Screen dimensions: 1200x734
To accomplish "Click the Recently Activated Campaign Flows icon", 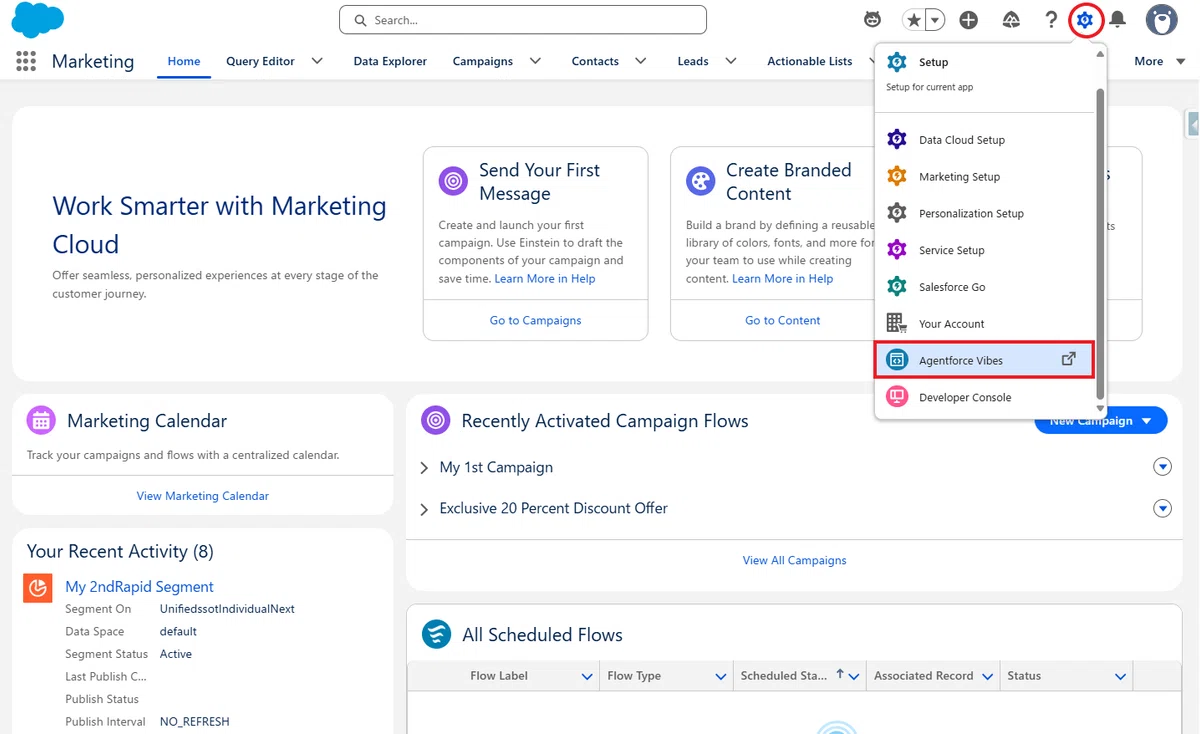I will pos(436,421).
